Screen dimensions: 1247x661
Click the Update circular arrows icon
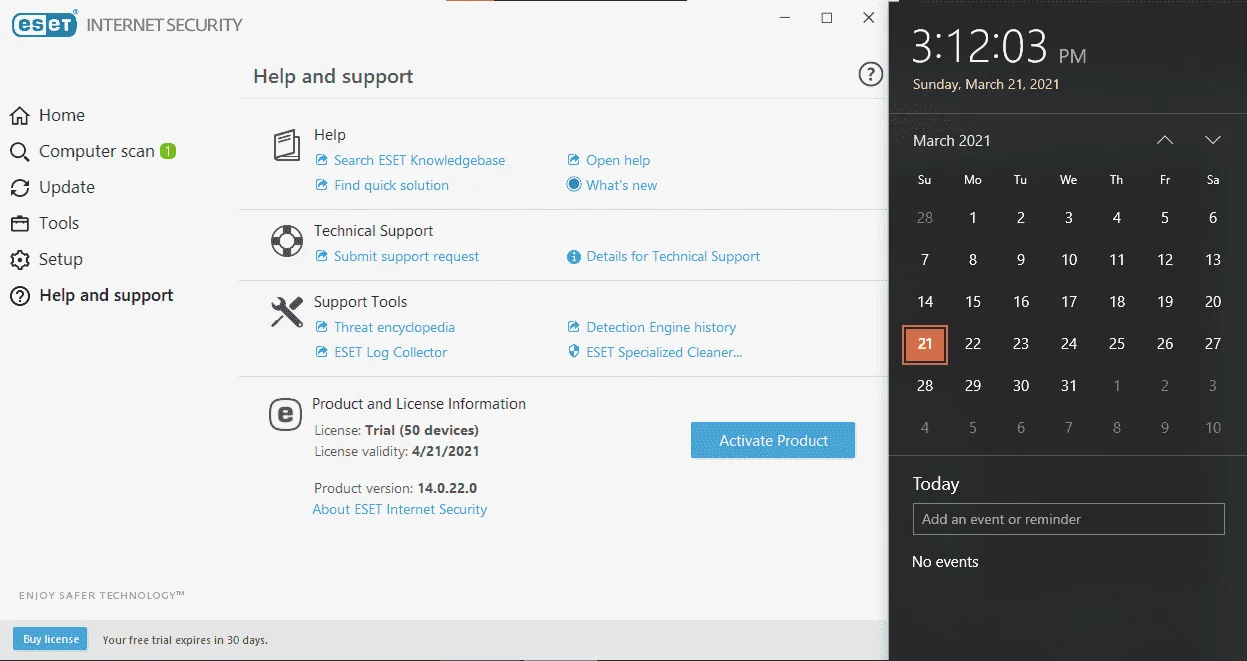pyautogui.click(x=20, y=188)
